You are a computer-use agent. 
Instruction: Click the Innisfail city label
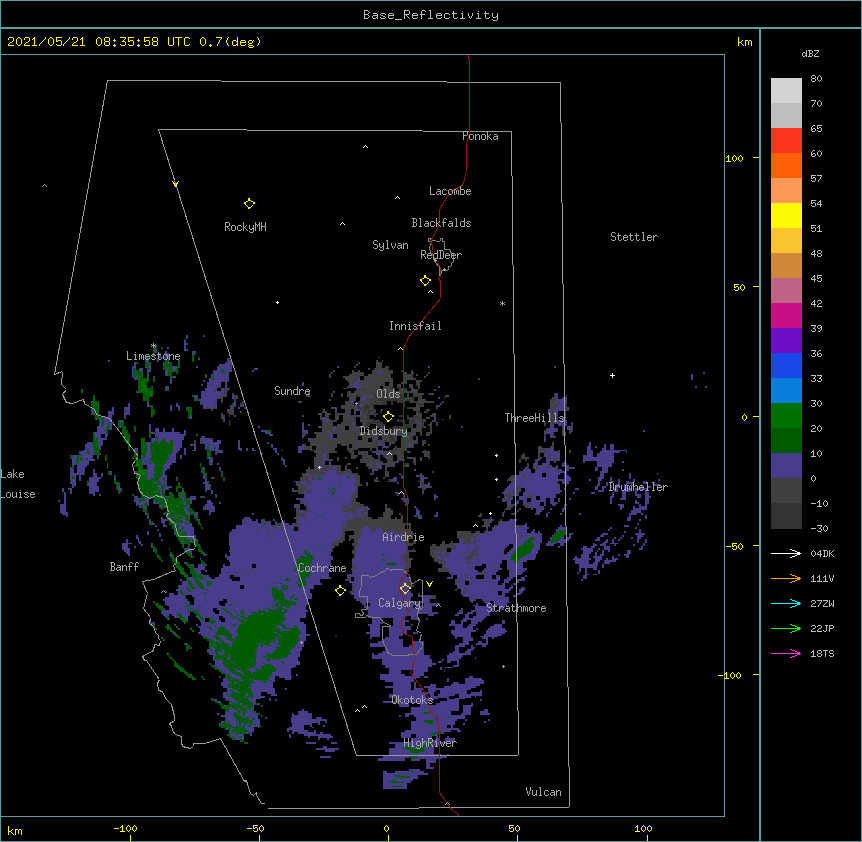coord(415,326)
